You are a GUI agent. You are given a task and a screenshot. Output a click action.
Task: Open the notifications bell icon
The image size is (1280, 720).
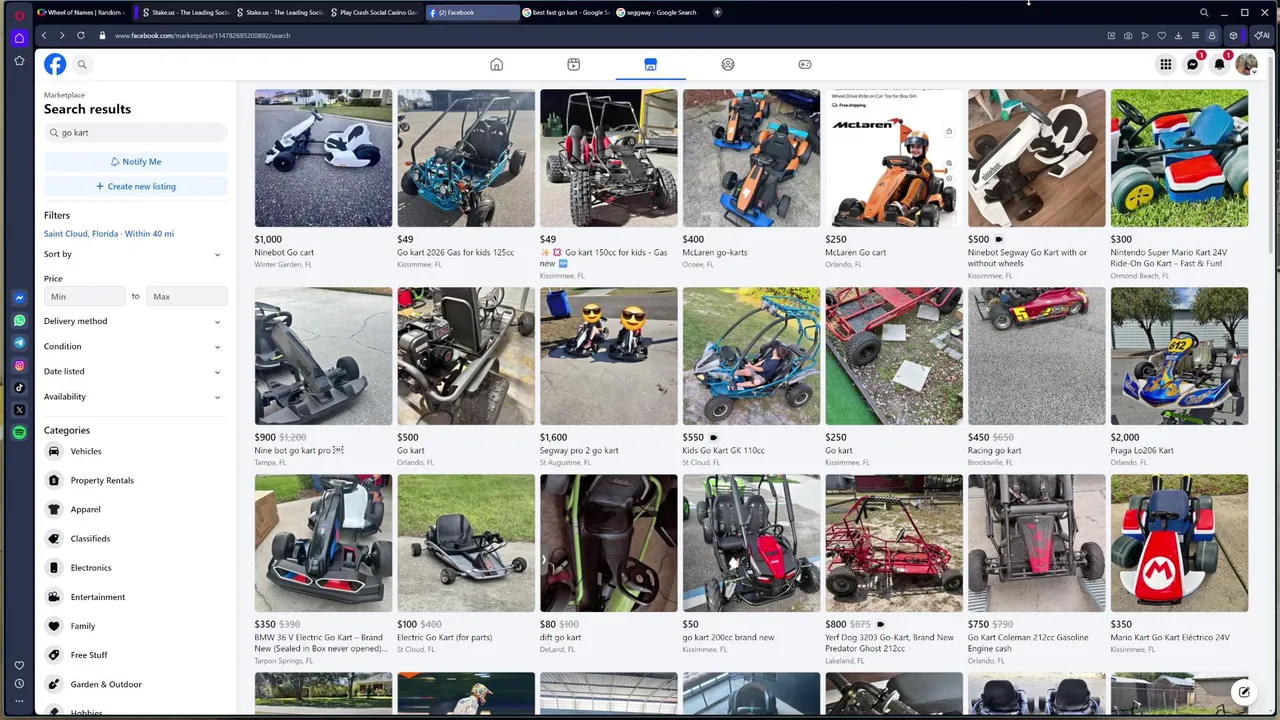(1219, 64)
